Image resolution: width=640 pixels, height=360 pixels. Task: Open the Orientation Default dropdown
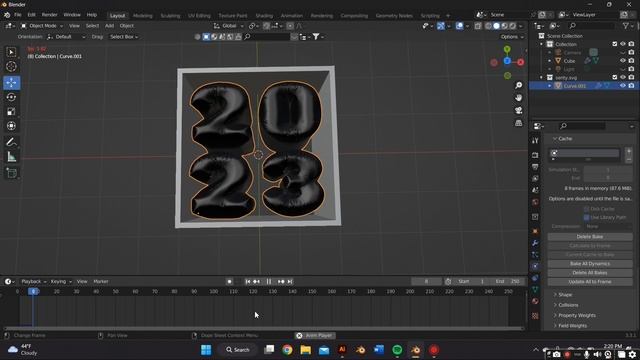66,37
